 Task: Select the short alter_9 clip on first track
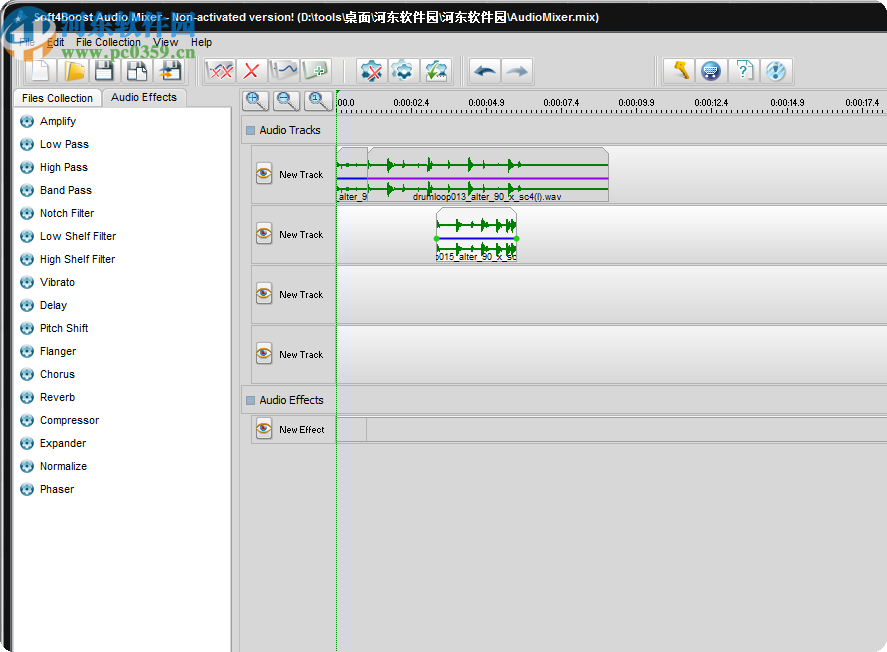[x=352, y=175]
